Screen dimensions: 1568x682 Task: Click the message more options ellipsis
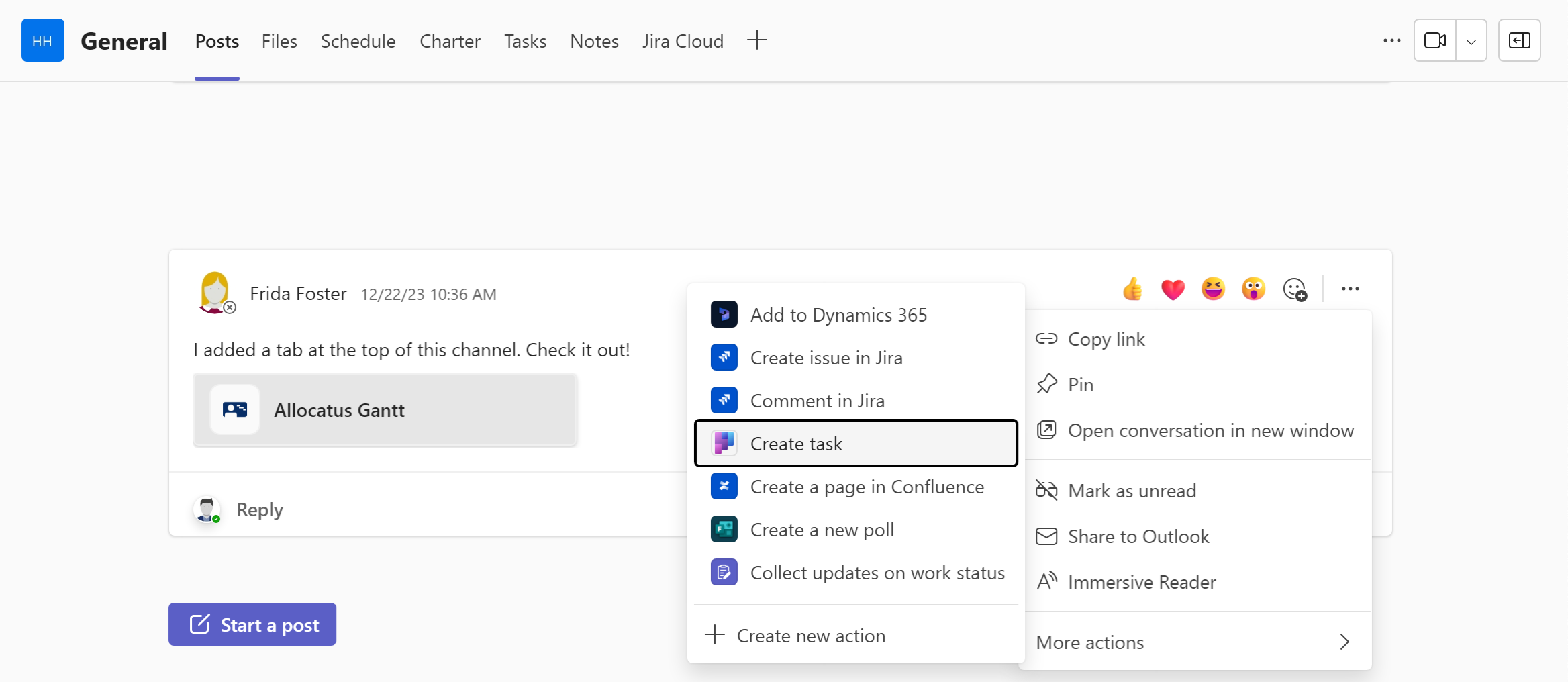1350,289
